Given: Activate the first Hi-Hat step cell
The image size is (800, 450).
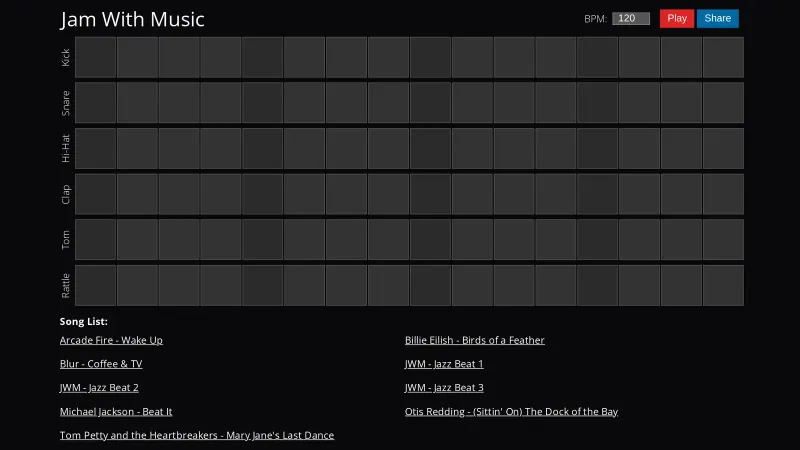Looking at the screenshot, I should (x=96, y=148).
